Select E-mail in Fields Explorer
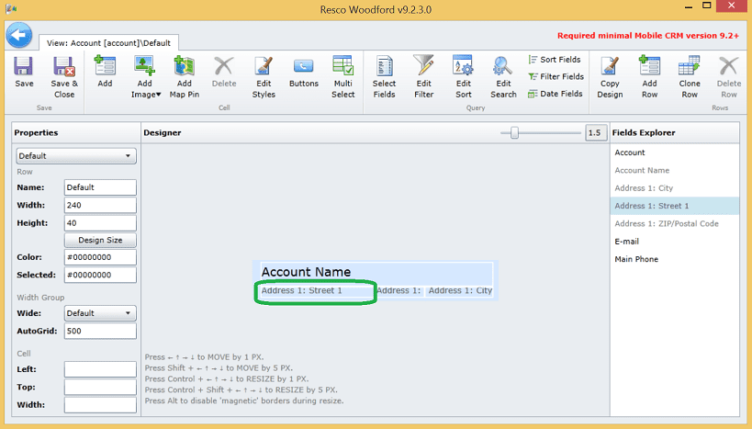The width and height of the screenshot is (752, 429). [x=627, y=241]
